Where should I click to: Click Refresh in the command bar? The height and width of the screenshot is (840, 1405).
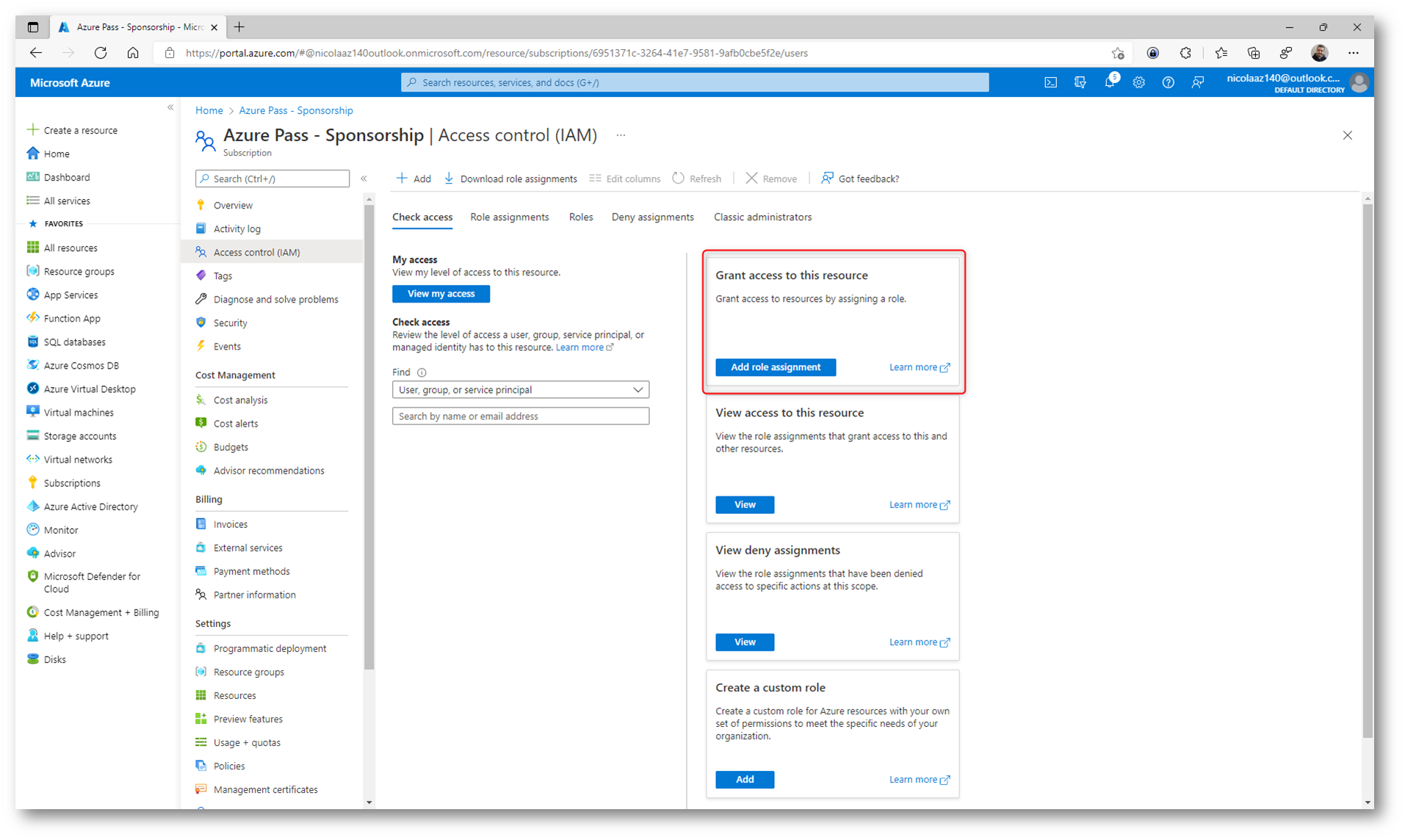pos(697,178)
